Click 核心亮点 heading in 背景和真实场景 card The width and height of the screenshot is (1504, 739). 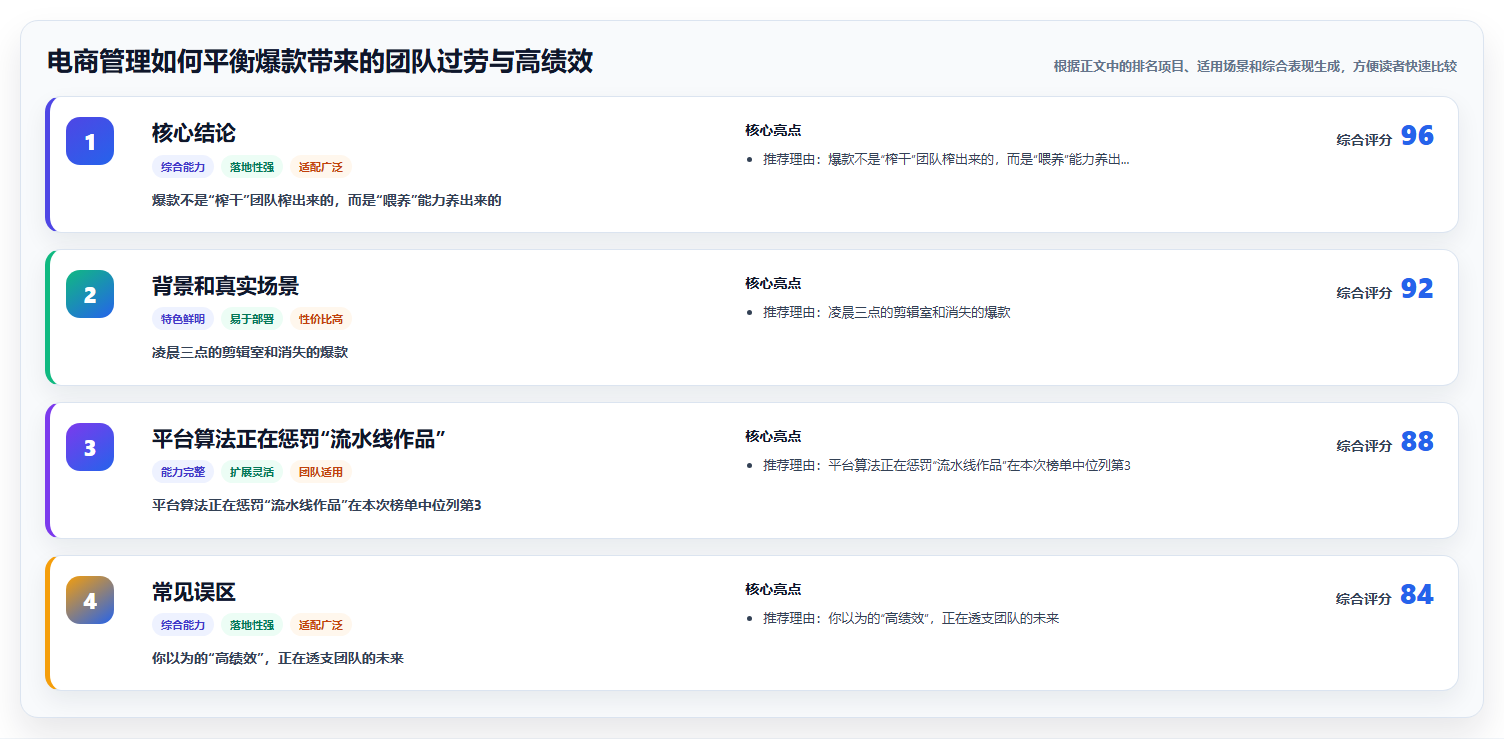click(x=773, y=284)
